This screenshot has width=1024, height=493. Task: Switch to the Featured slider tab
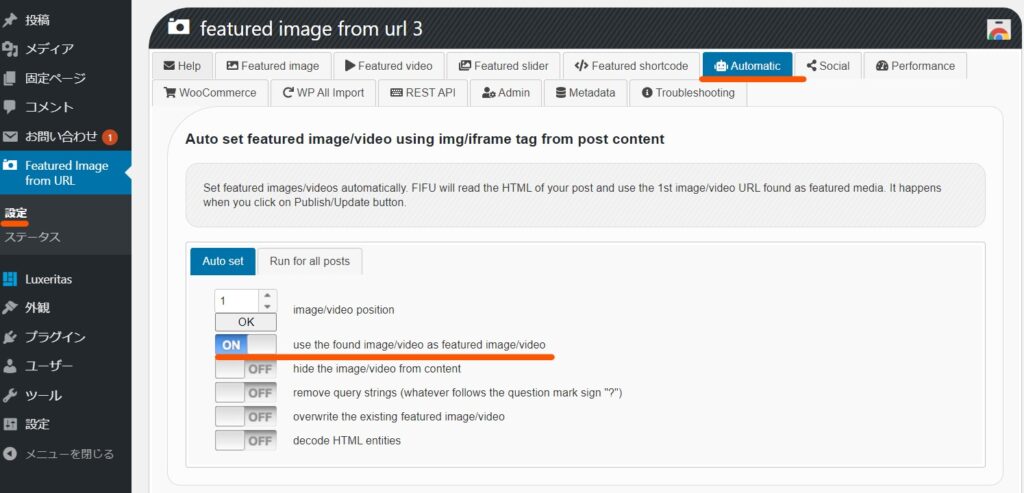click(504, 66)
